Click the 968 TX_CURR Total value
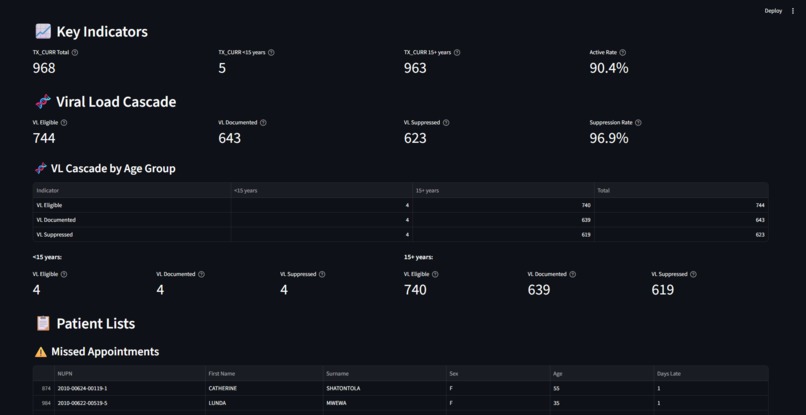The image size is (806, 415). point(44,68)
